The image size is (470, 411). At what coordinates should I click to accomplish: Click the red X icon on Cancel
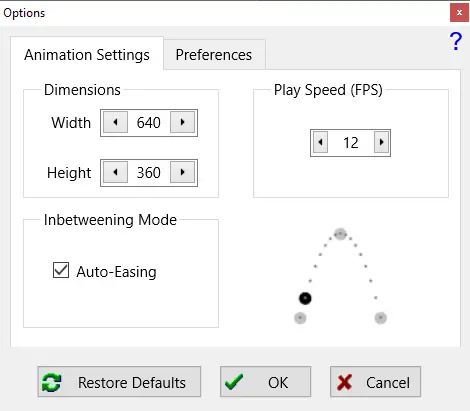tap(344, 382)
